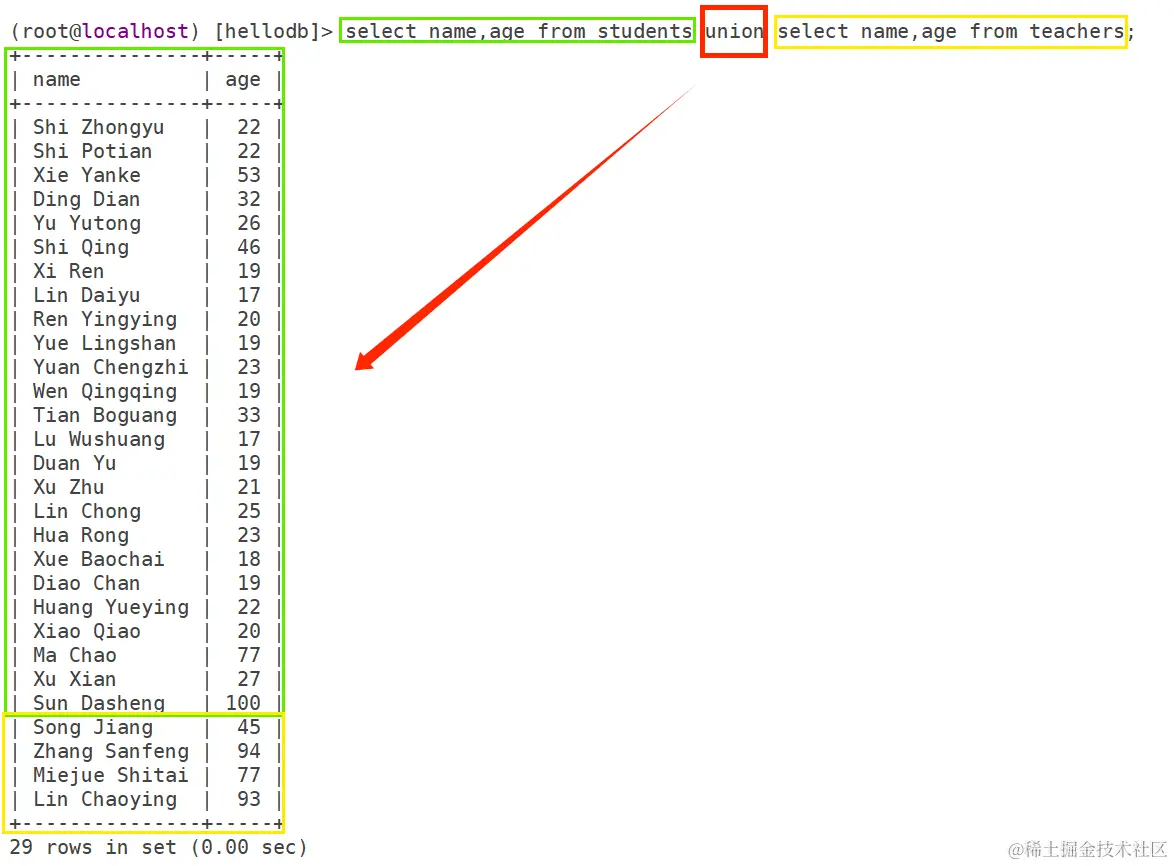
Task: Click age 33 beside Tian Boguang
Action: (x=249, y=415)
